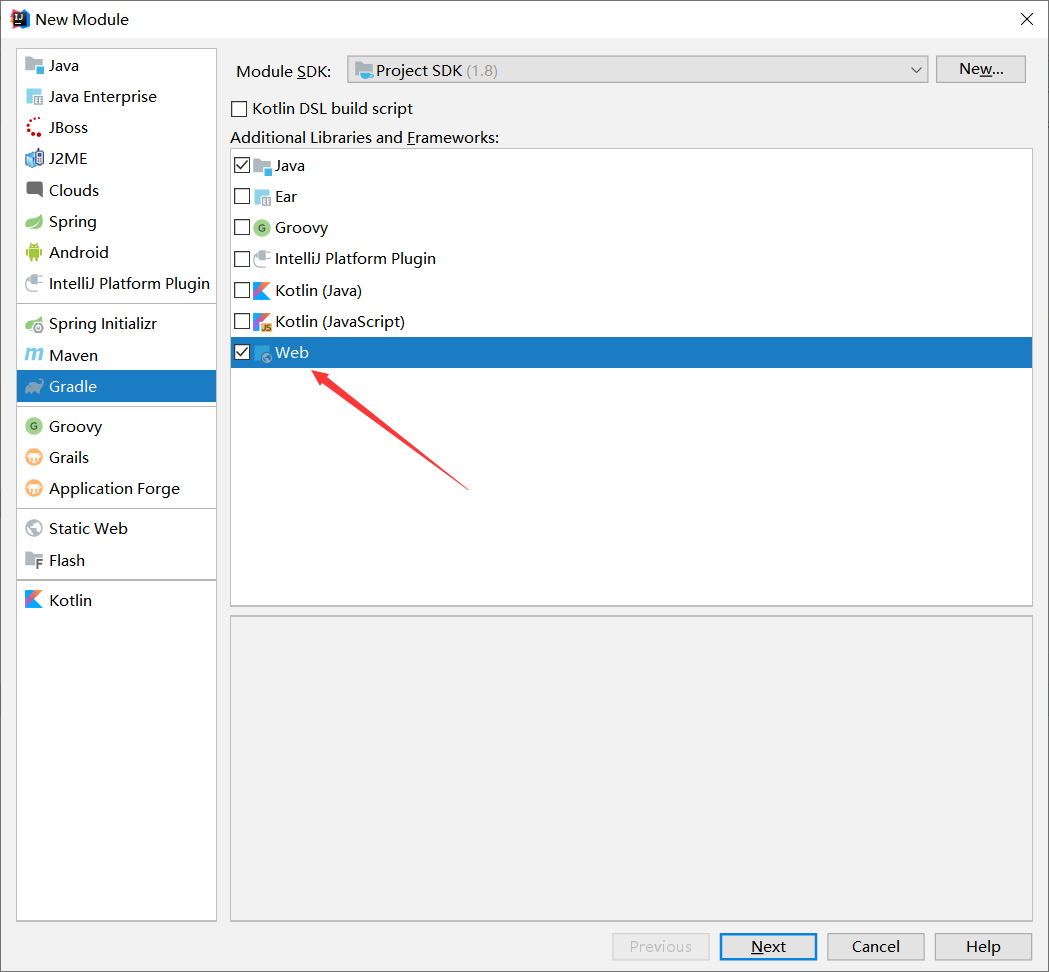This screenshot has width=1049, height=972.
Task: Click the IntelliJ logo in title bar
Action: click(20, 19)
